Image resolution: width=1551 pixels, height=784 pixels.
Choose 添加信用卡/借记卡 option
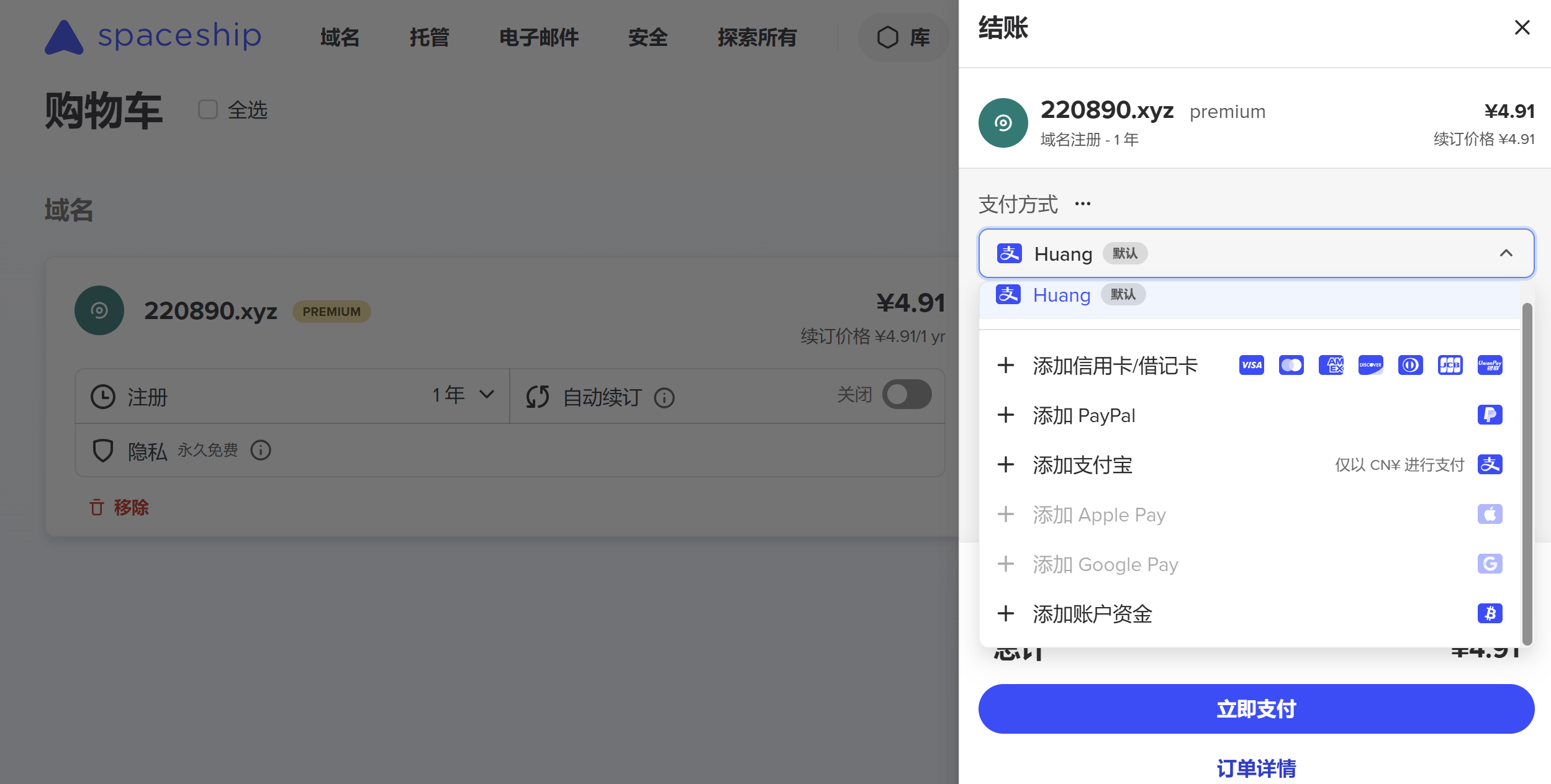[1249, 365]
